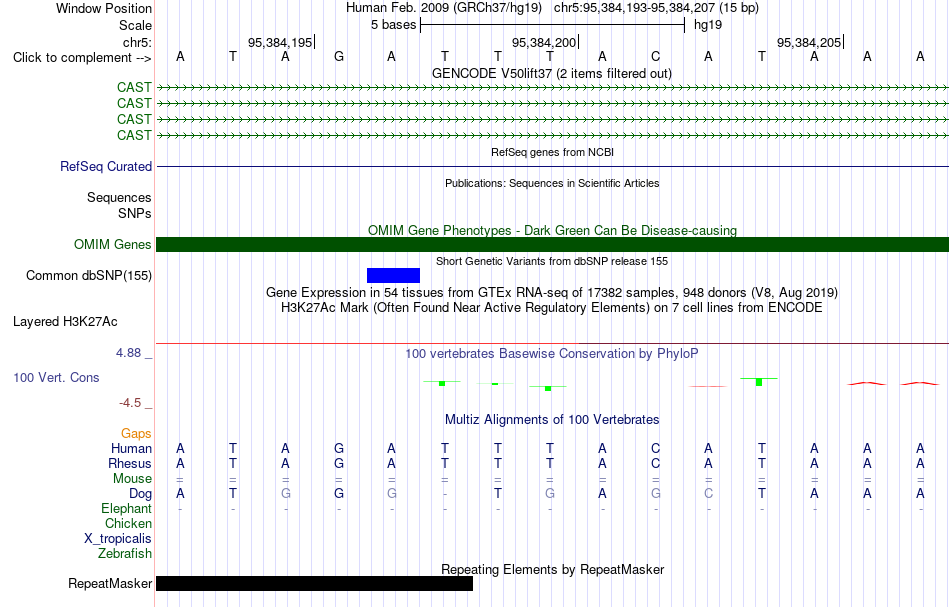The width and height of the screenshot is (950, 607).
Task: Click the X_tropicalis species row label
Action: 118,539
